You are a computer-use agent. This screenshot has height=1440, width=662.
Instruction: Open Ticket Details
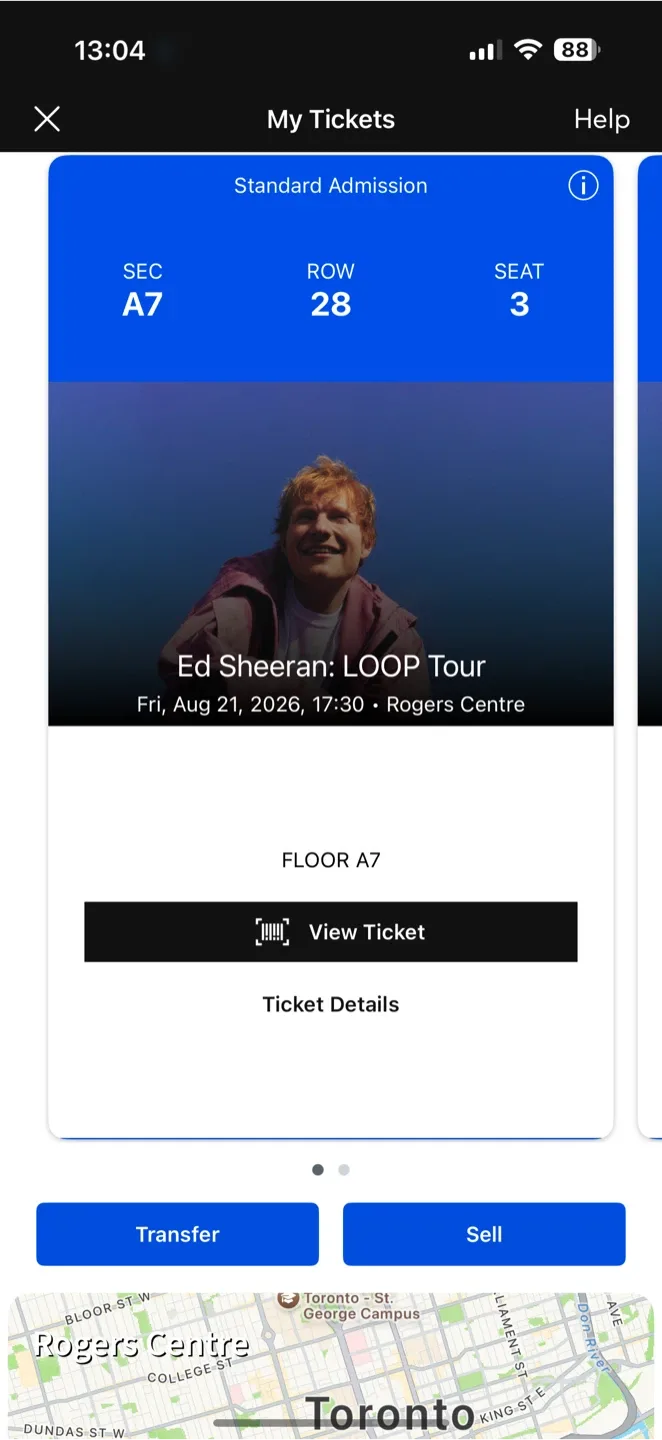tap(330, 1004)
